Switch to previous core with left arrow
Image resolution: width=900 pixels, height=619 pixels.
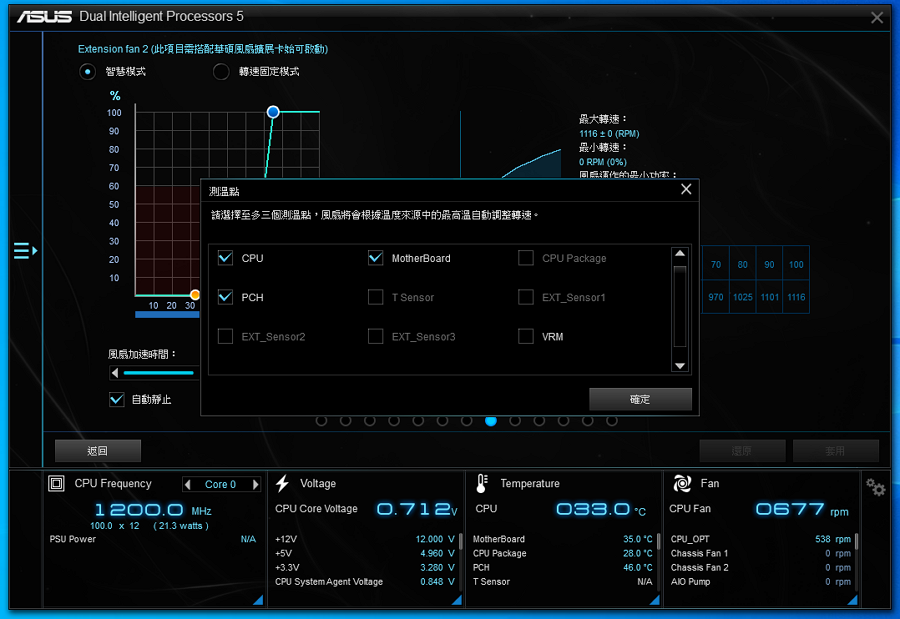(x=188, y=485)
